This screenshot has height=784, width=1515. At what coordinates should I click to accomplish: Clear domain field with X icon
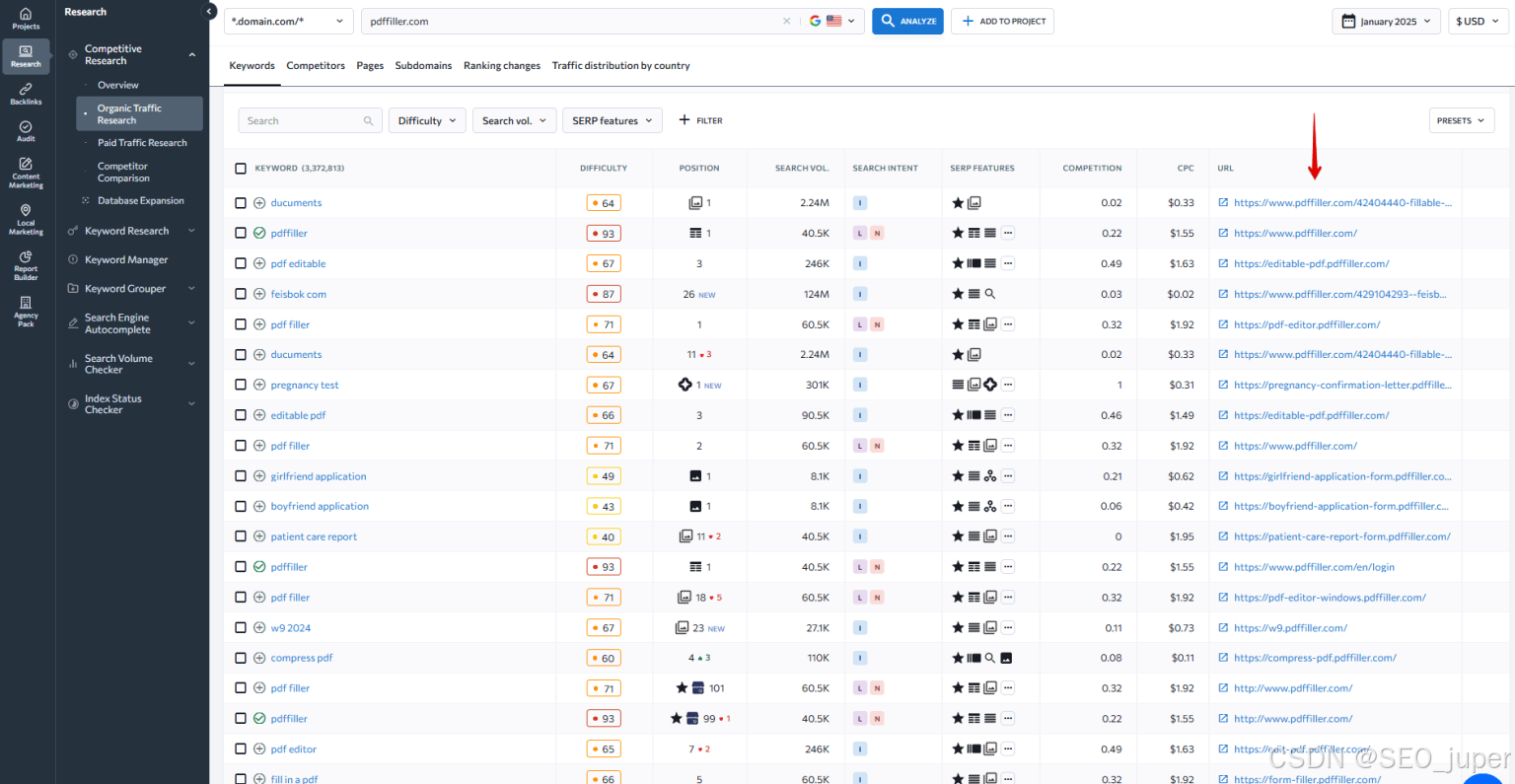786,21
